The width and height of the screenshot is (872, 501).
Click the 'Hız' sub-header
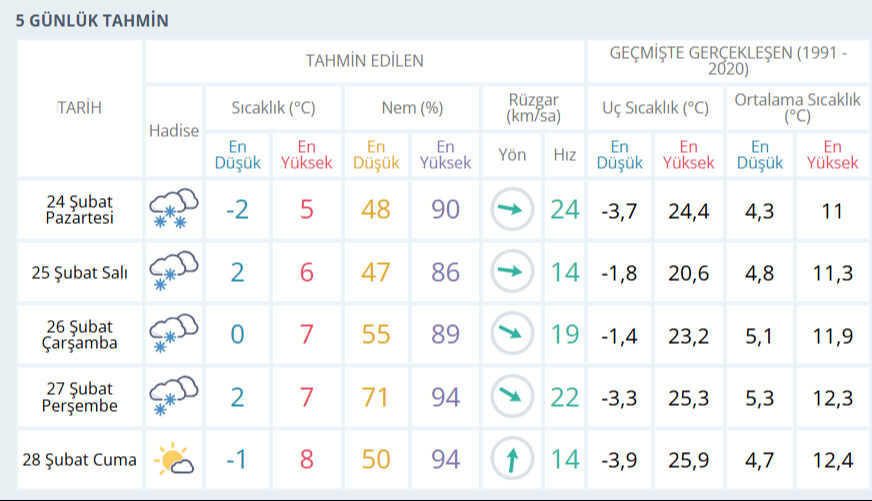pyautogui.click(x=564, y=155)
